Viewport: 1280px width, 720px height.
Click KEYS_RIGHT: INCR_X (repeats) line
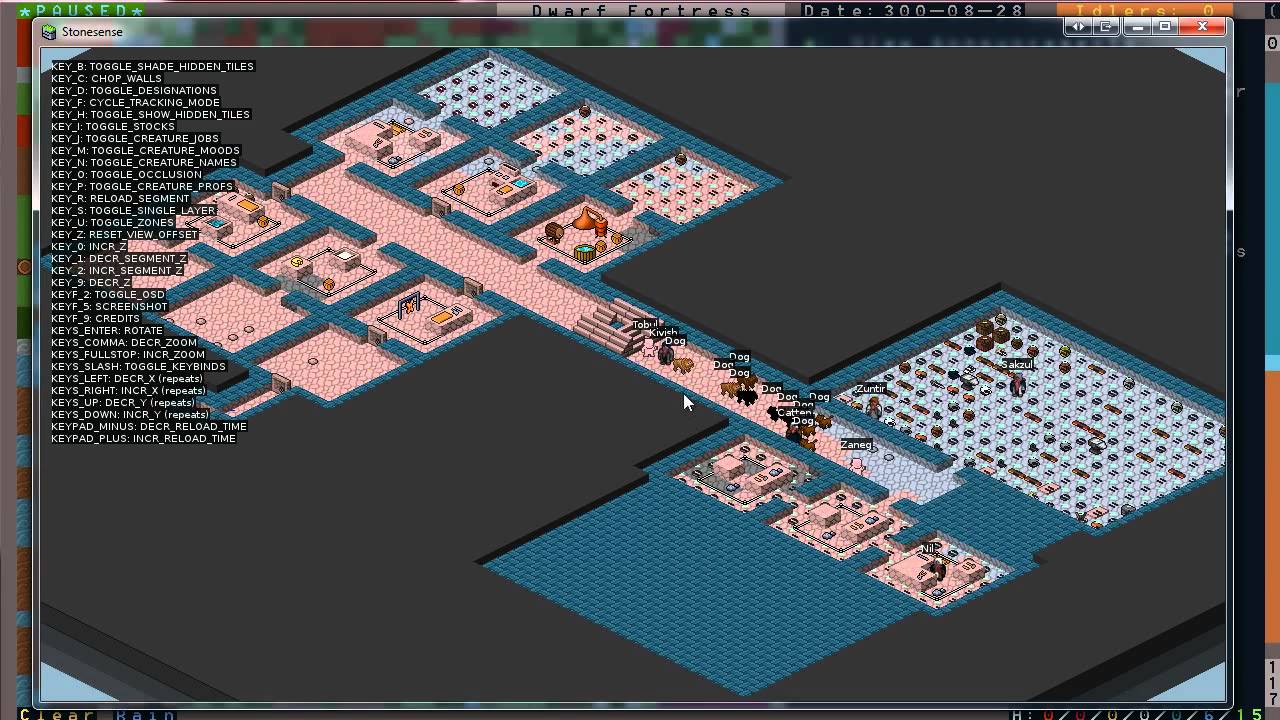click(128, 390)
